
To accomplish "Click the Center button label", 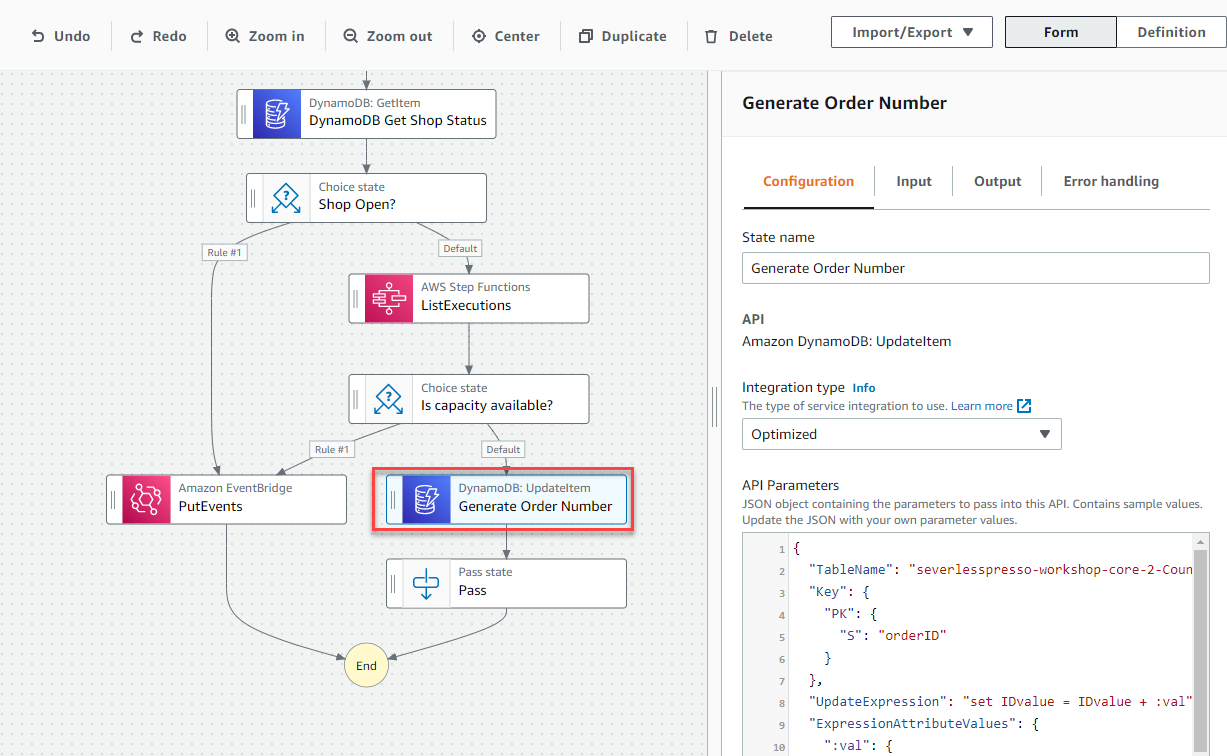I will (x=518, y=36).
